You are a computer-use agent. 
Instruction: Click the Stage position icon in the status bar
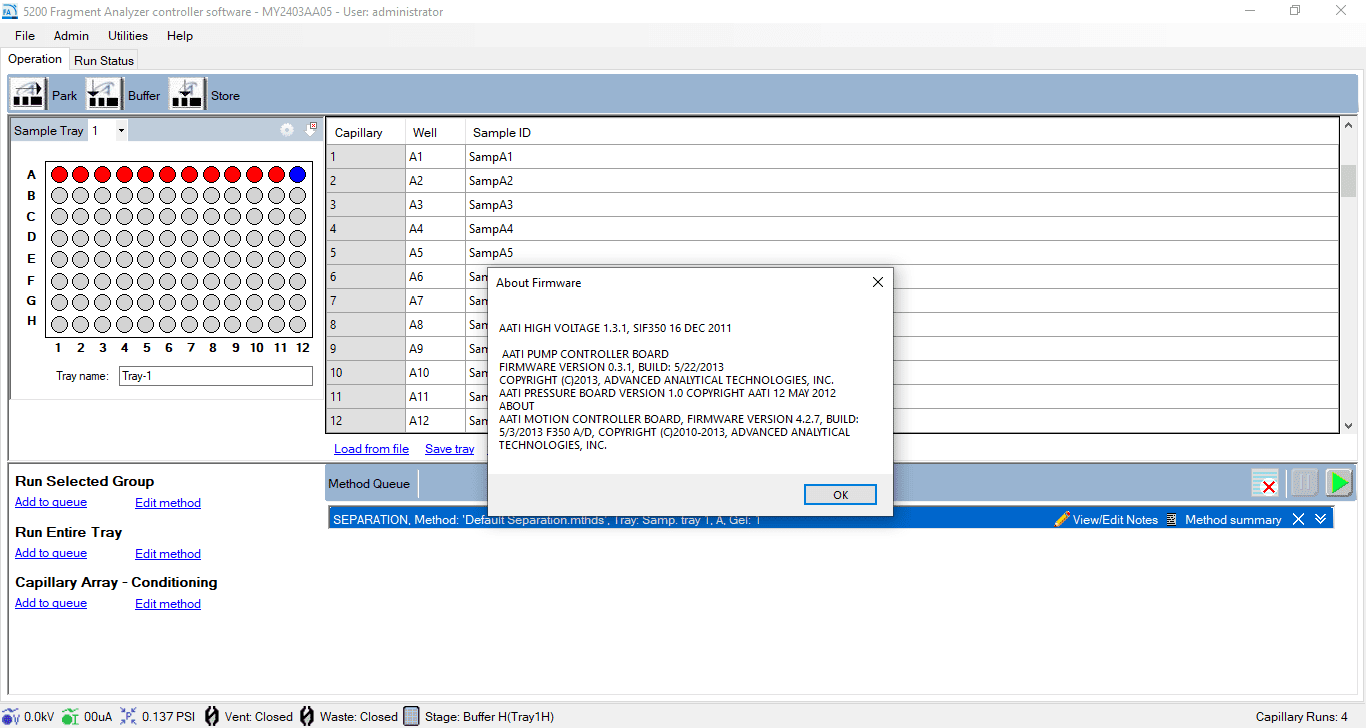coord(411,716)
